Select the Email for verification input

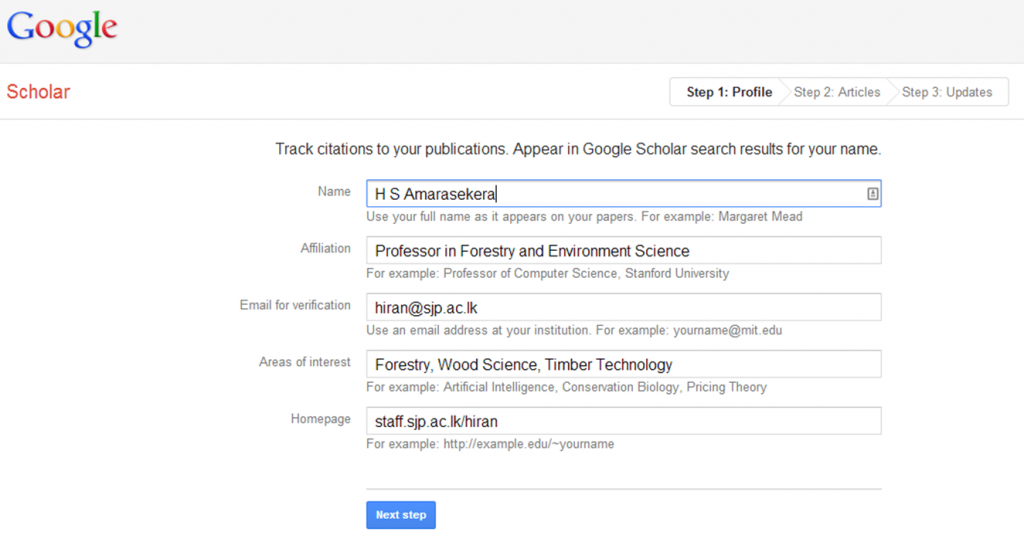pos(622,308)
